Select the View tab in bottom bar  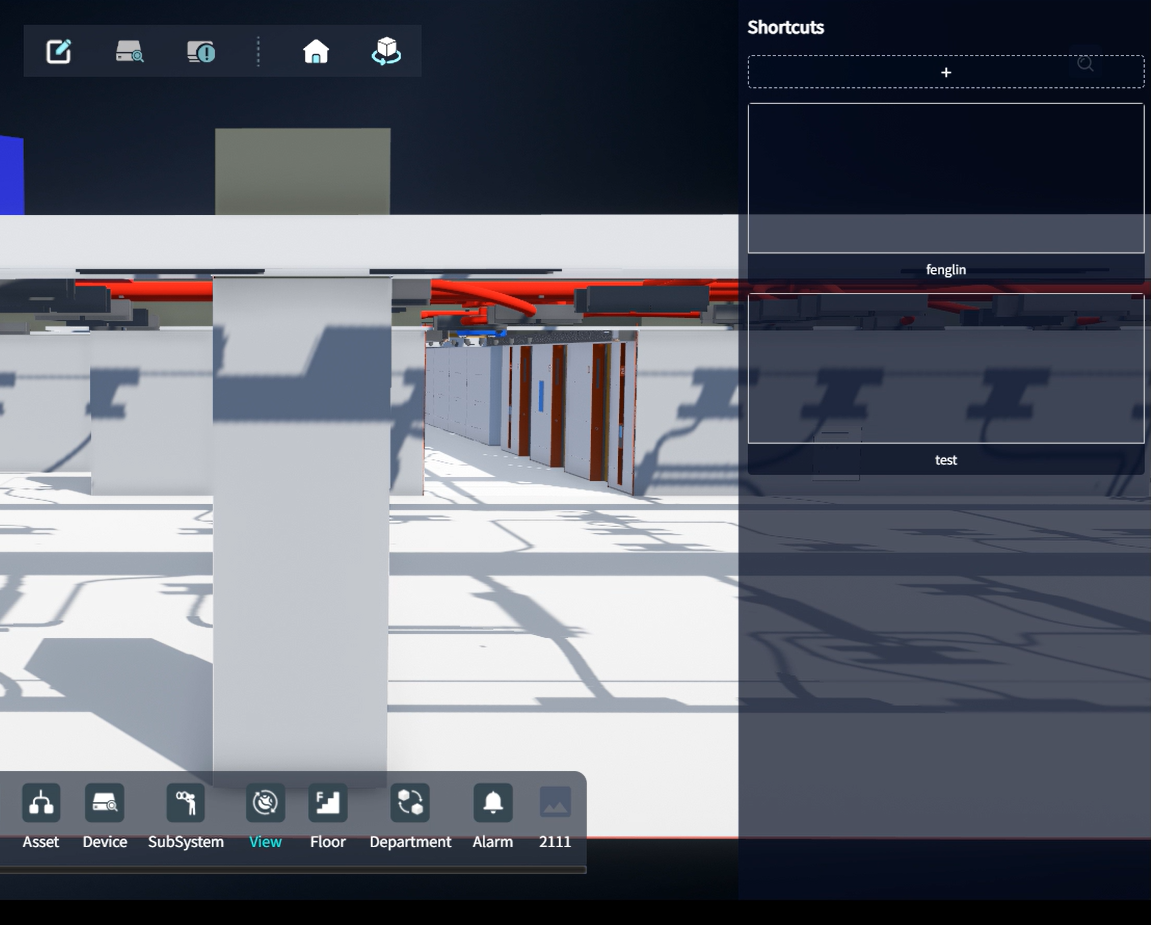tap(265, 803)
